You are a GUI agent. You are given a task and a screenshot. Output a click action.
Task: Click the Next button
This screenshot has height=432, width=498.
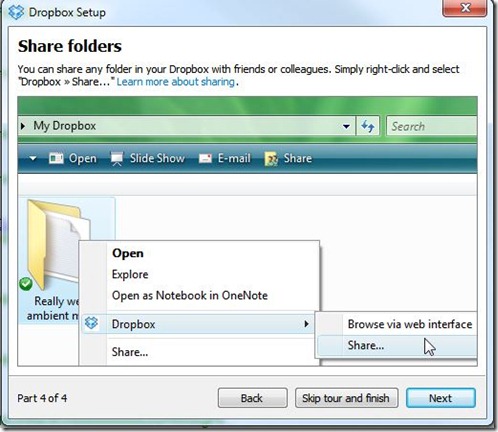441,398
